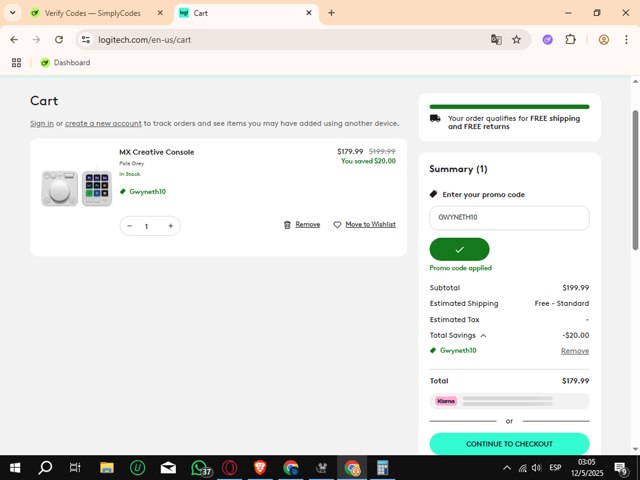
Task: Open Windows taskbar search
Action: (45, 468)
